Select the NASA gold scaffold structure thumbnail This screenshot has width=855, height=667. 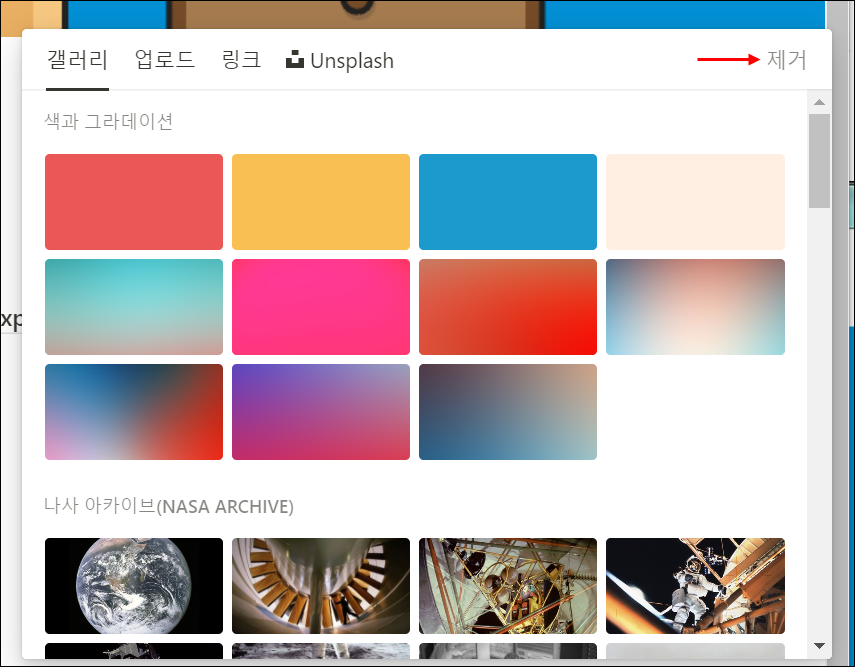[x=508, y=586]
